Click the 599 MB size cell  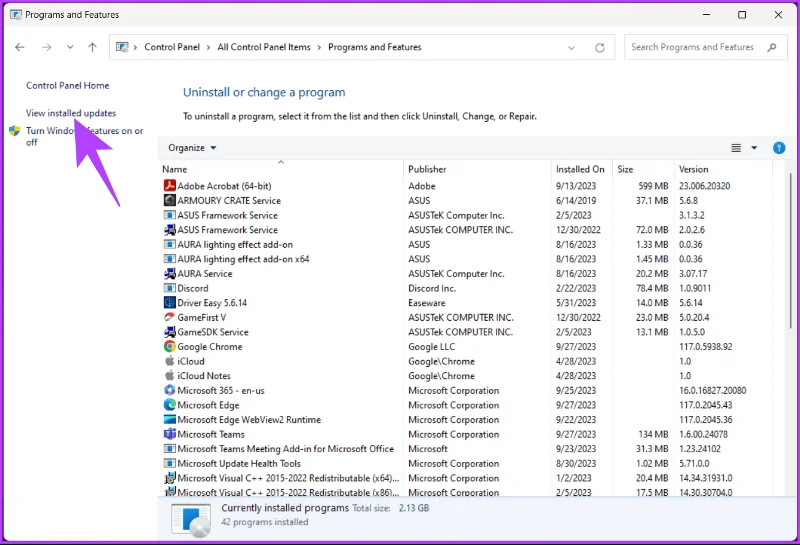[x=653, y=186]
